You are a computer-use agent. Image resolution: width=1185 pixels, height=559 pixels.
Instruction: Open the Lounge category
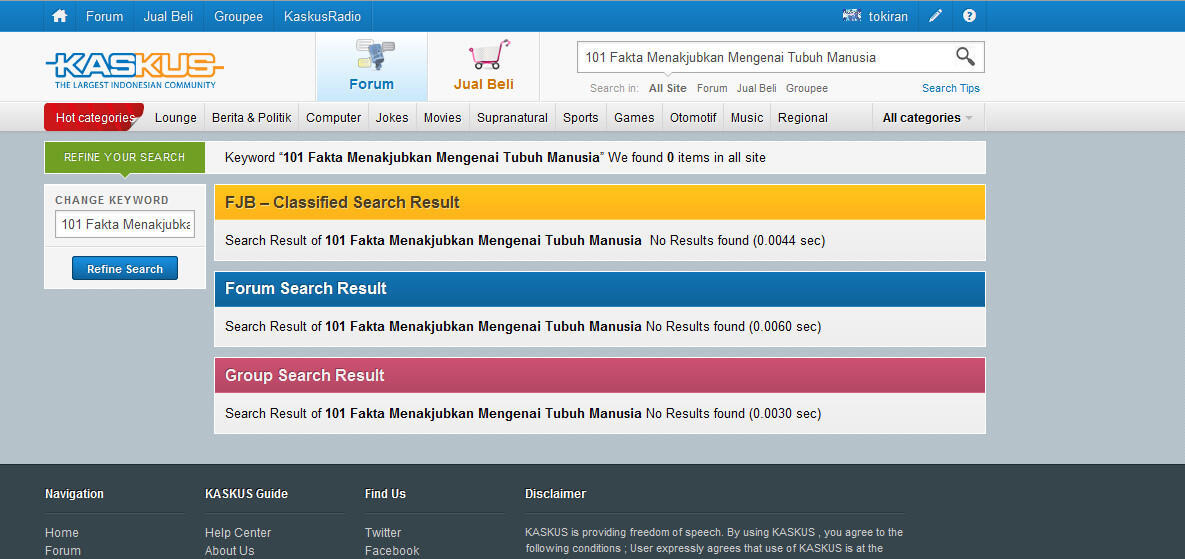tap(175, 118)
